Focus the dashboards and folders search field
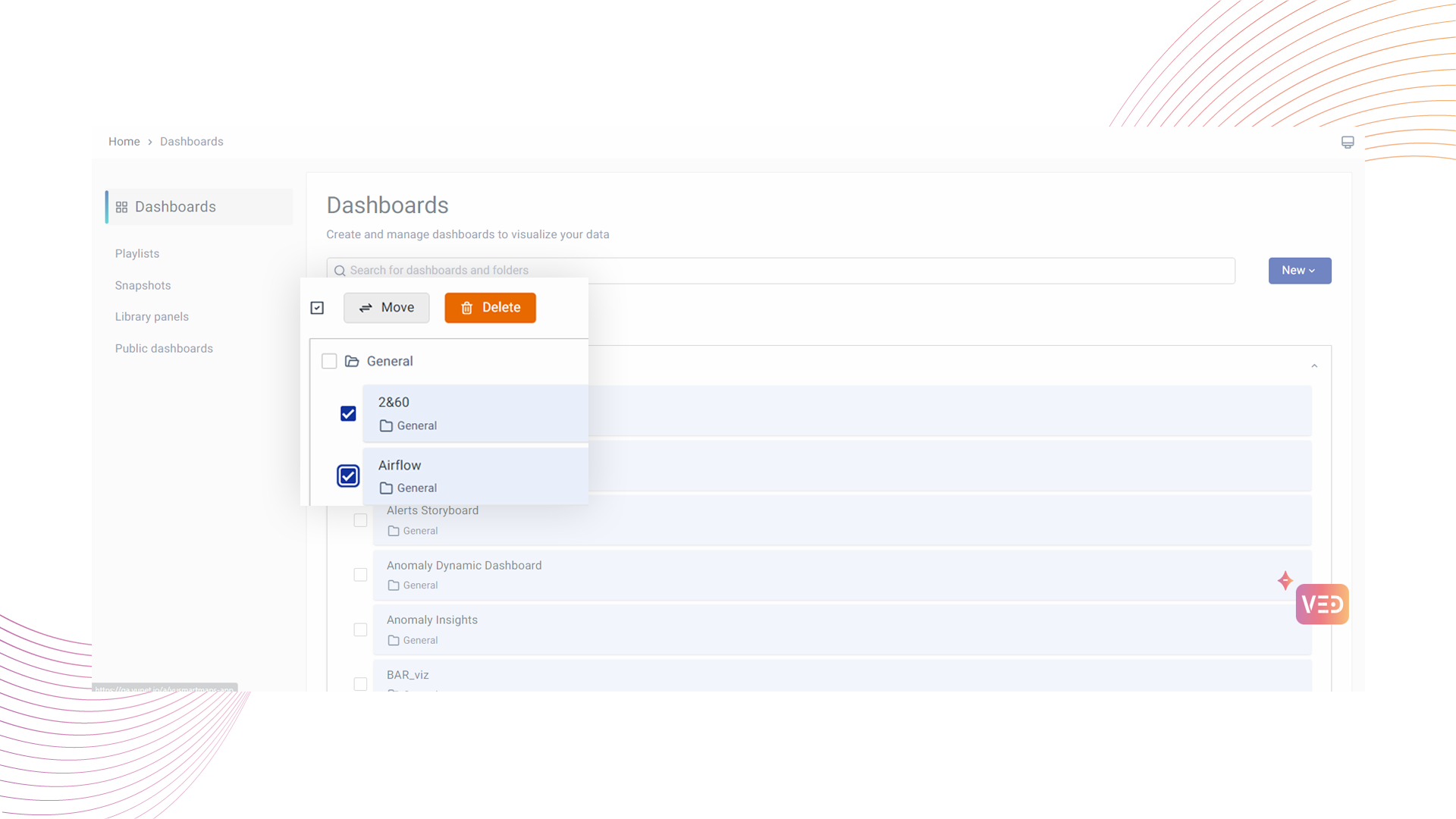 [781, 271]
